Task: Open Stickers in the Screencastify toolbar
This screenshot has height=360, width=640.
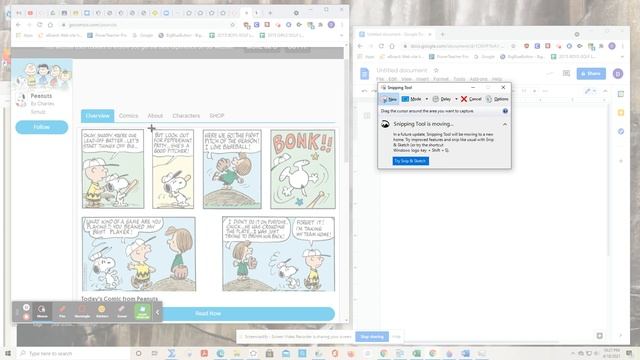Action: point(102,311)
